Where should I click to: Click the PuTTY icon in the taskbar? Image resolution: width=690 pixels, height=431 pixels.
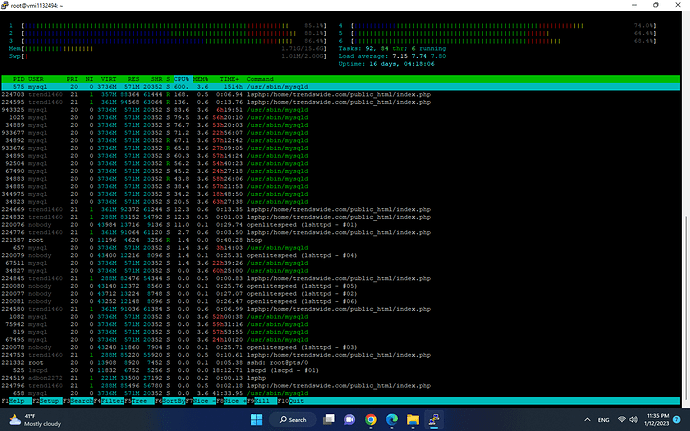point(434,420)
